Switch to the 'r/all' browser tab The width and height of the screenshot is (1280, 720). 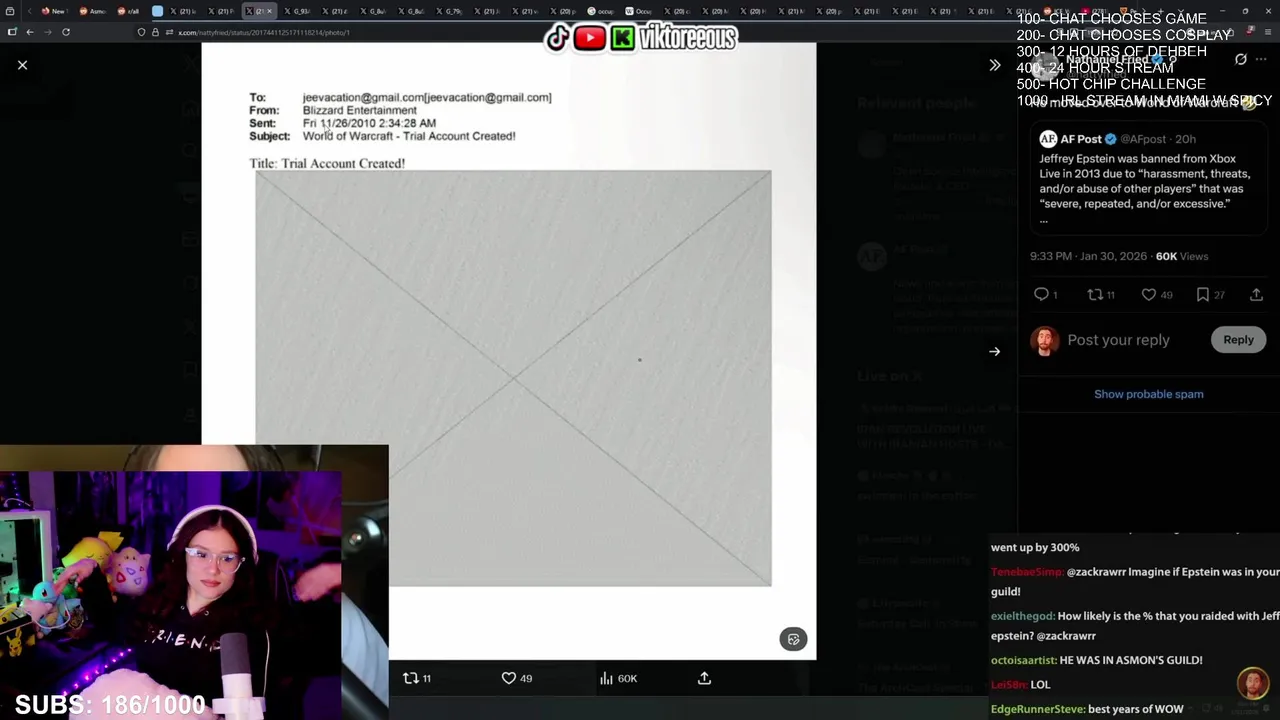tap(128, 11)
